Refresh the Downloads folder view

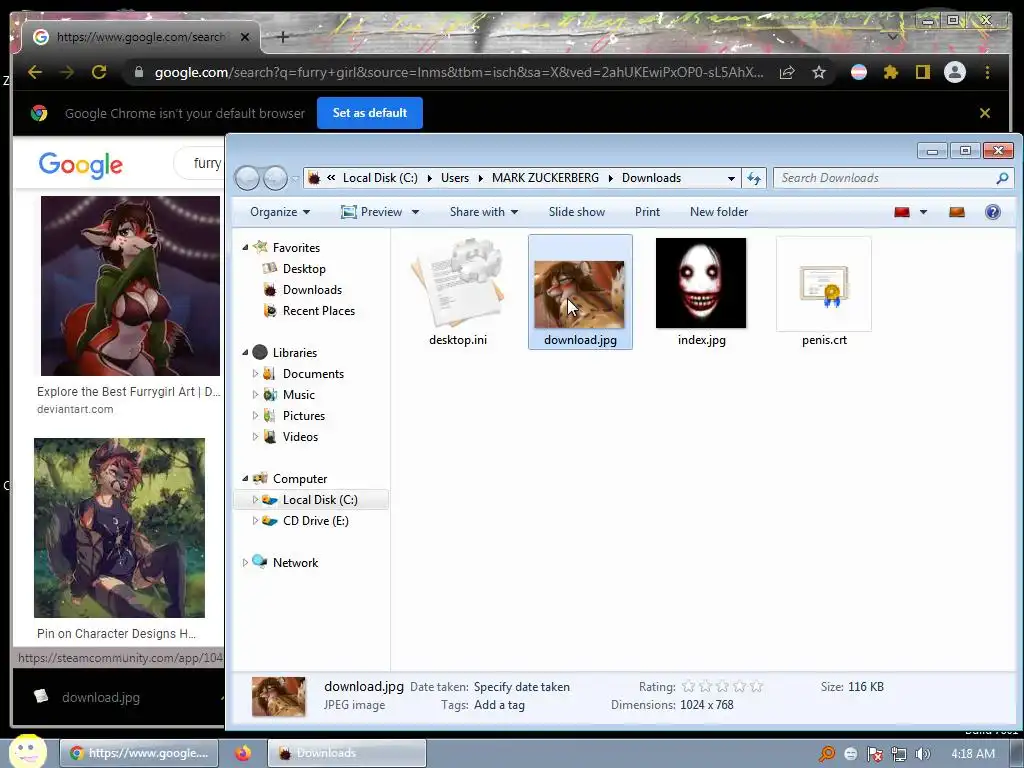click(x=754, y=178)
